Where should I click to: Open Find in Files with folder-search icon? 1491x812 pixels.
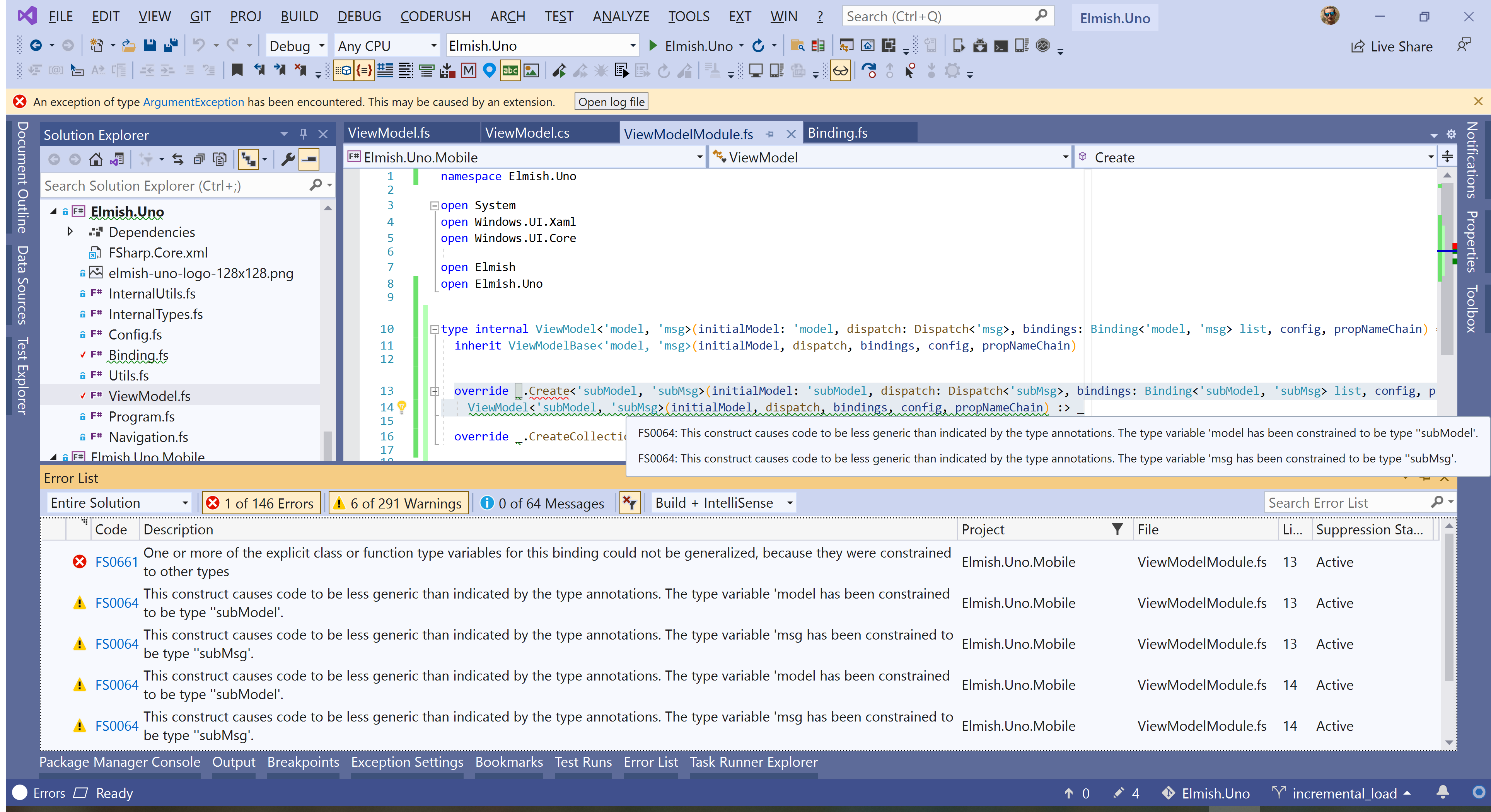[797, 45]
